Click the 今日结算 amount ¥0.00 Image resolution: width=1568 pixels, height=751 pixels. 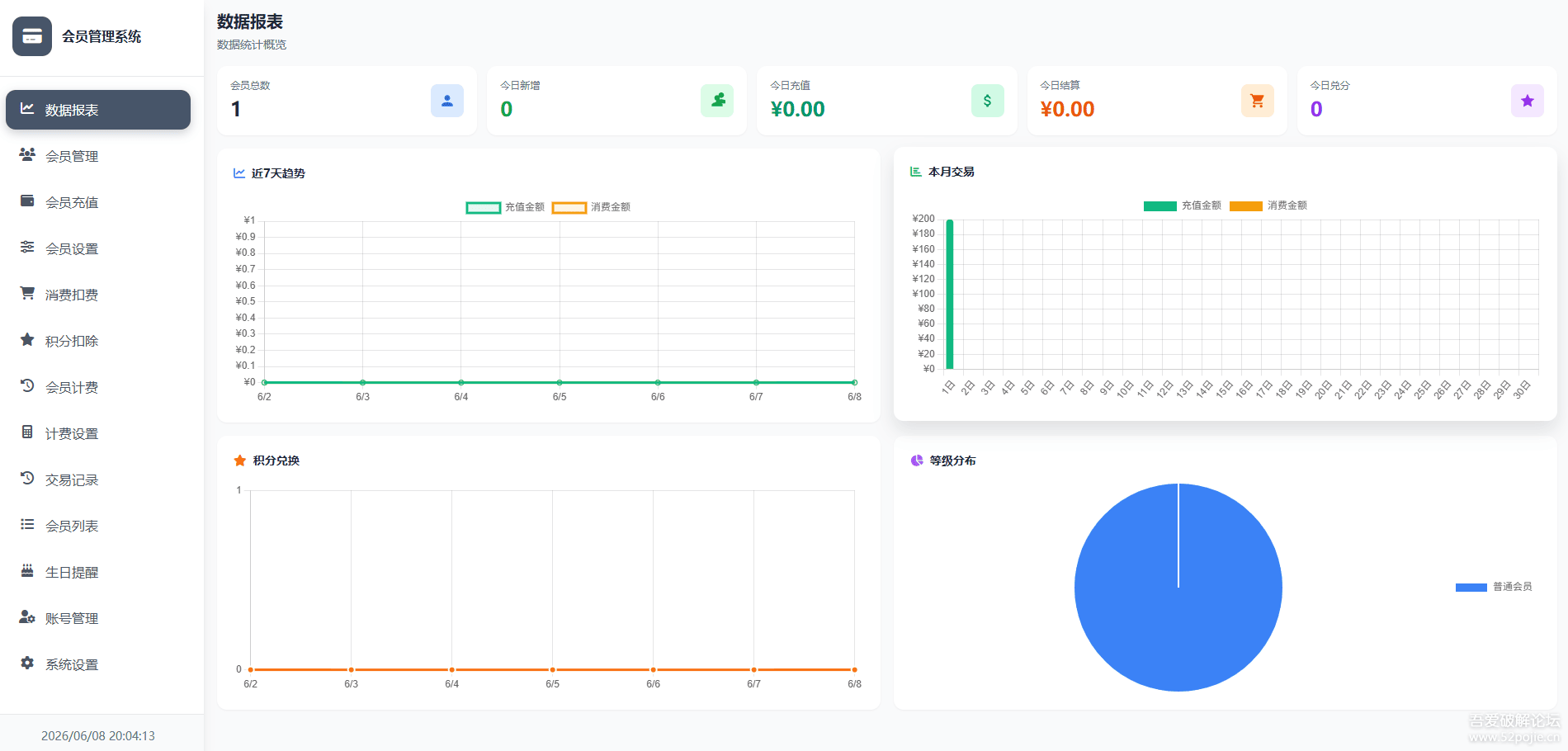(1067, 109)
